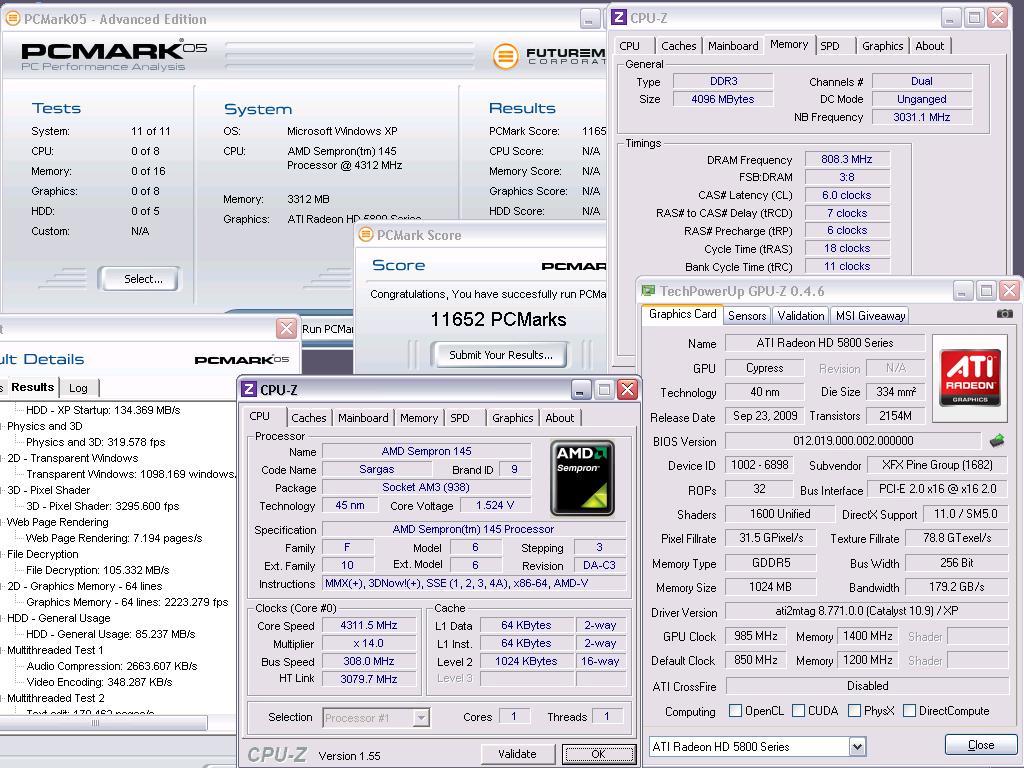Click the Bandwidth 179.2 GB/s field

click(x=957, y=587)
